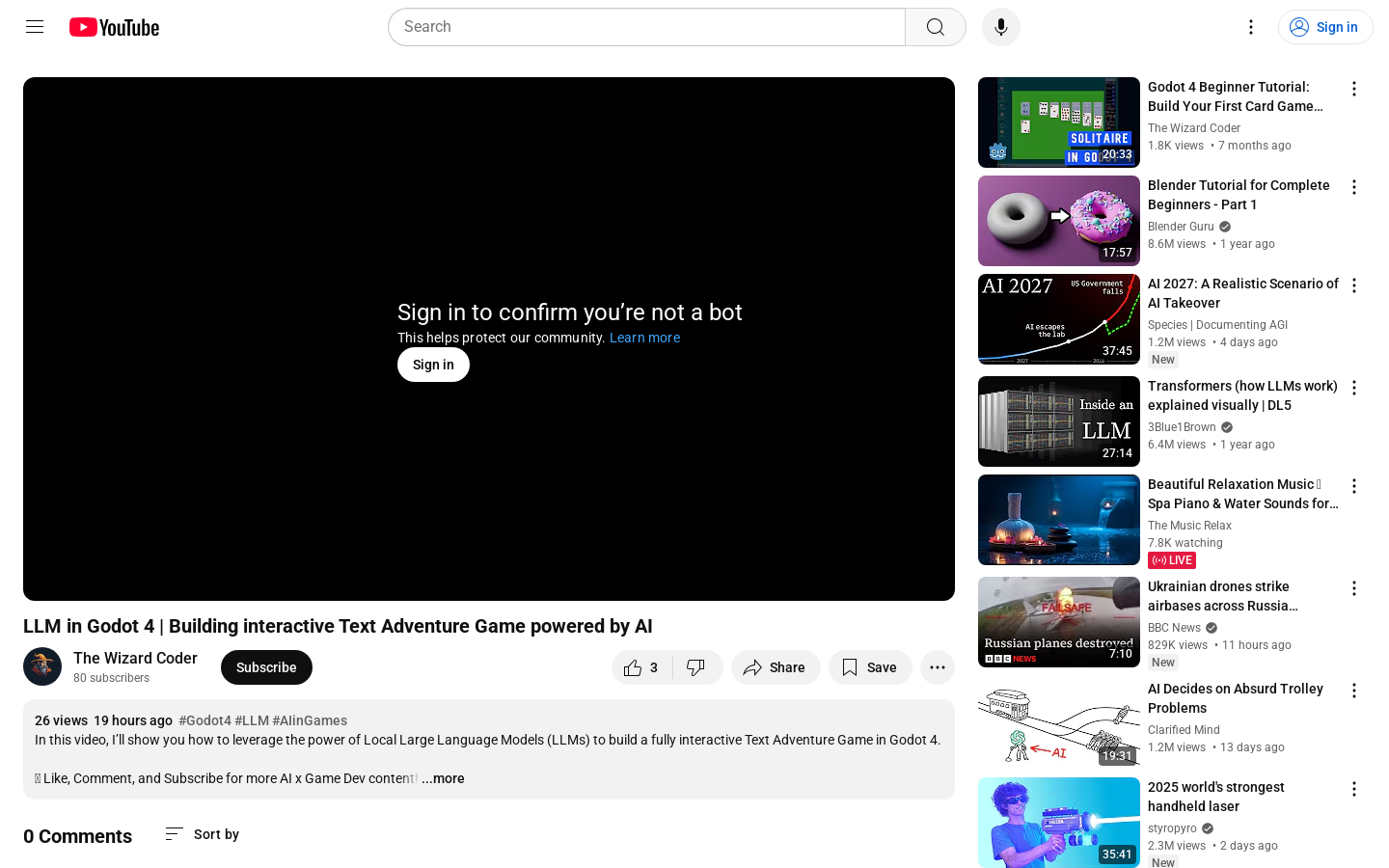
Task: Start voice search with microphone
Action: click(x=1001, y=27)
